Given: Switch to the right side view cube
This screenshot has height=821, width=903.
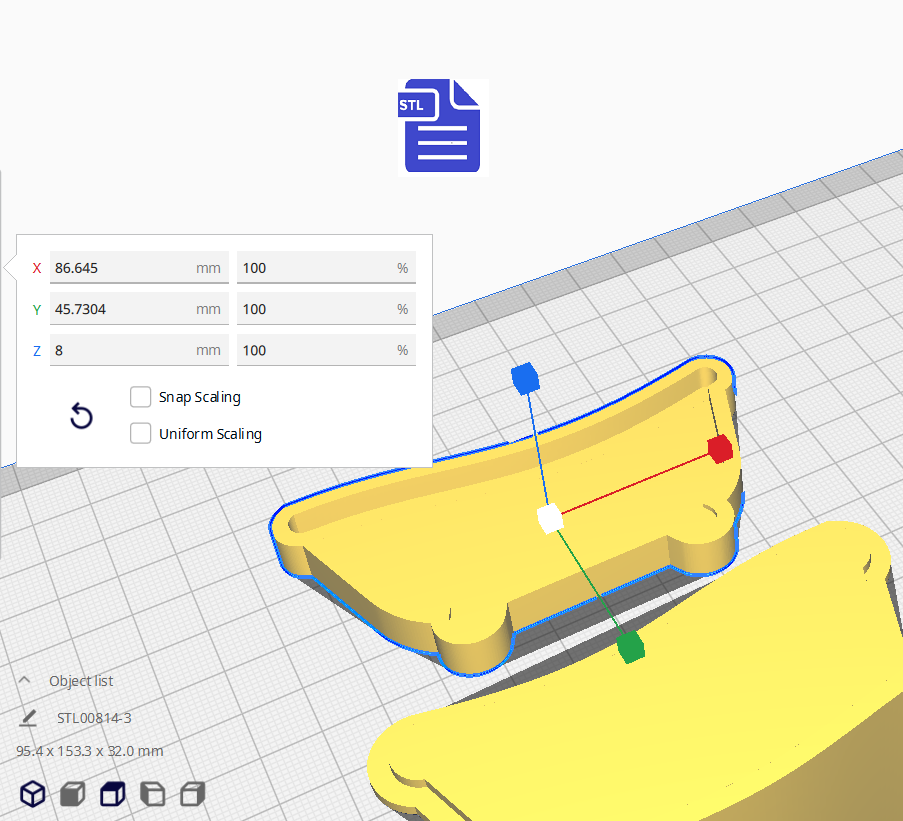Looking at the screenshot, I should click(x=192, y=794).
